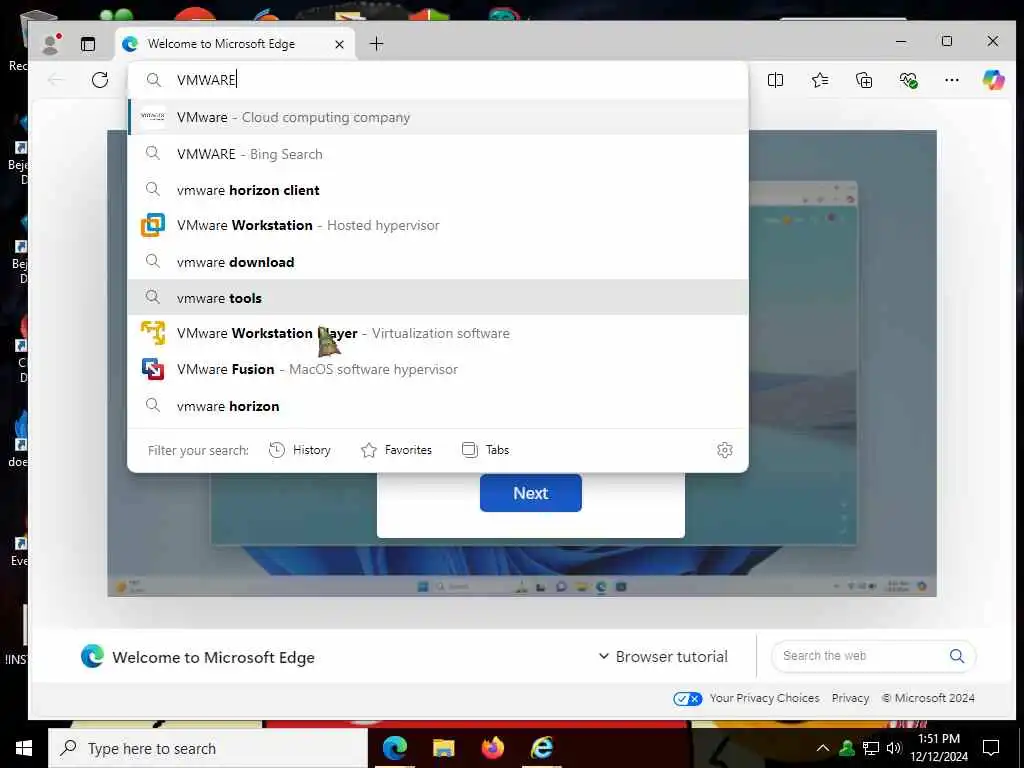The height and width of the screenshot is (768, 1024).
Task: Filter search by History
Action: 300,450
